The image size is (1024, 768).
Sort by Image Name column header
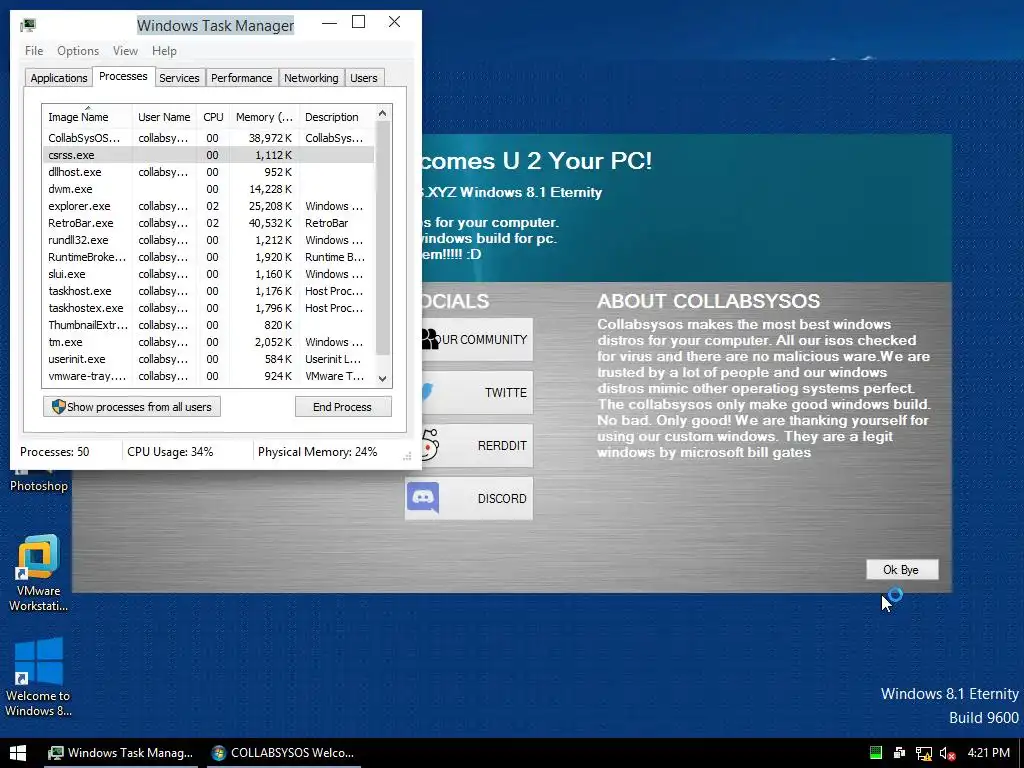point(87,117)
